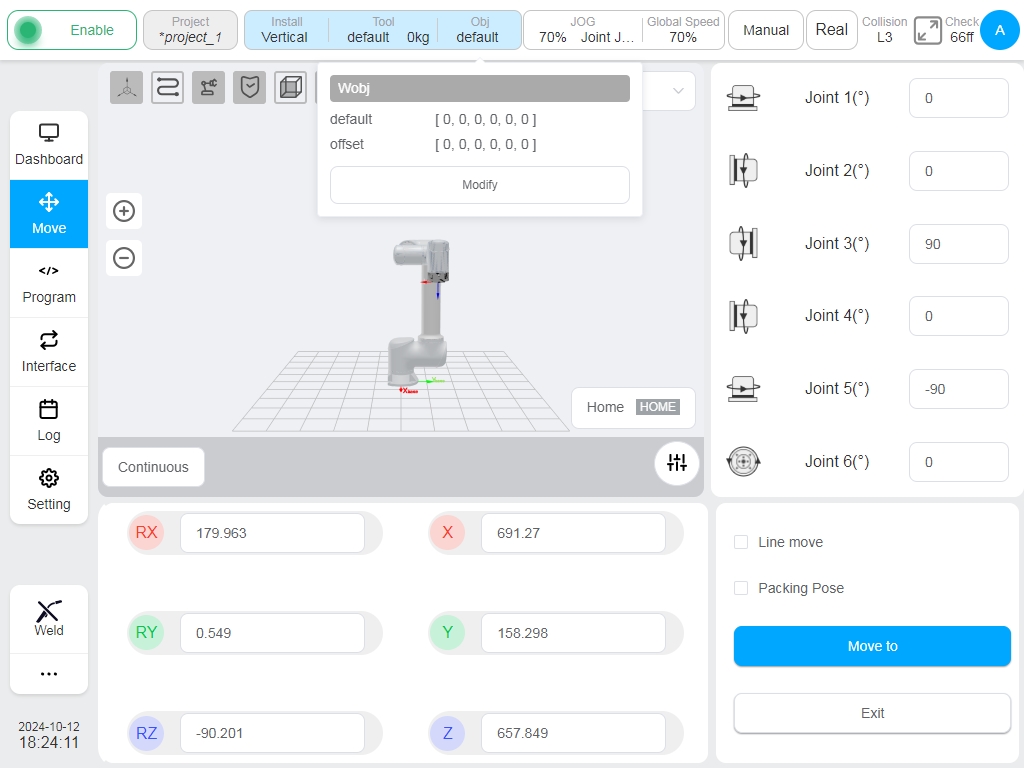Open the project_1 project selector

[190, 30]
